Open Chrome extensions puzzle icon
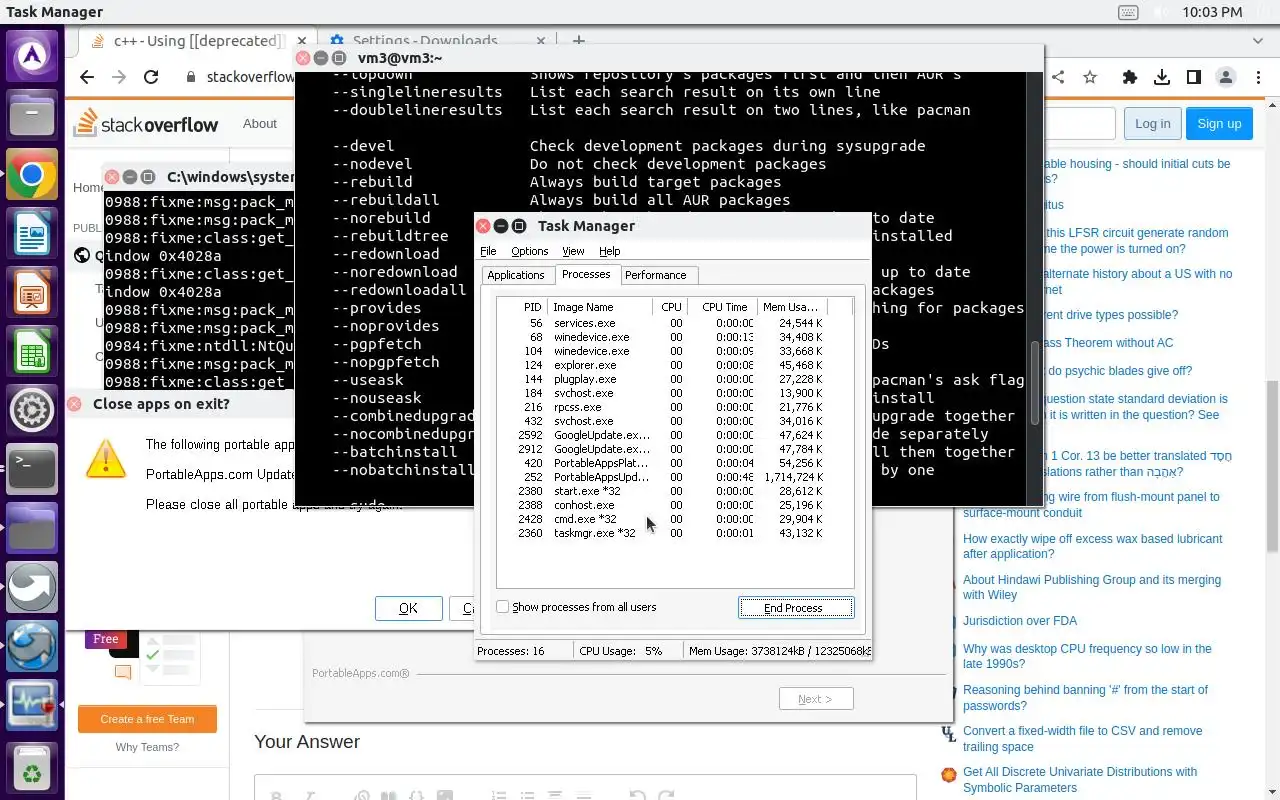The width and height of the screenshot is (1280, 800). [x=1130, y=77]
